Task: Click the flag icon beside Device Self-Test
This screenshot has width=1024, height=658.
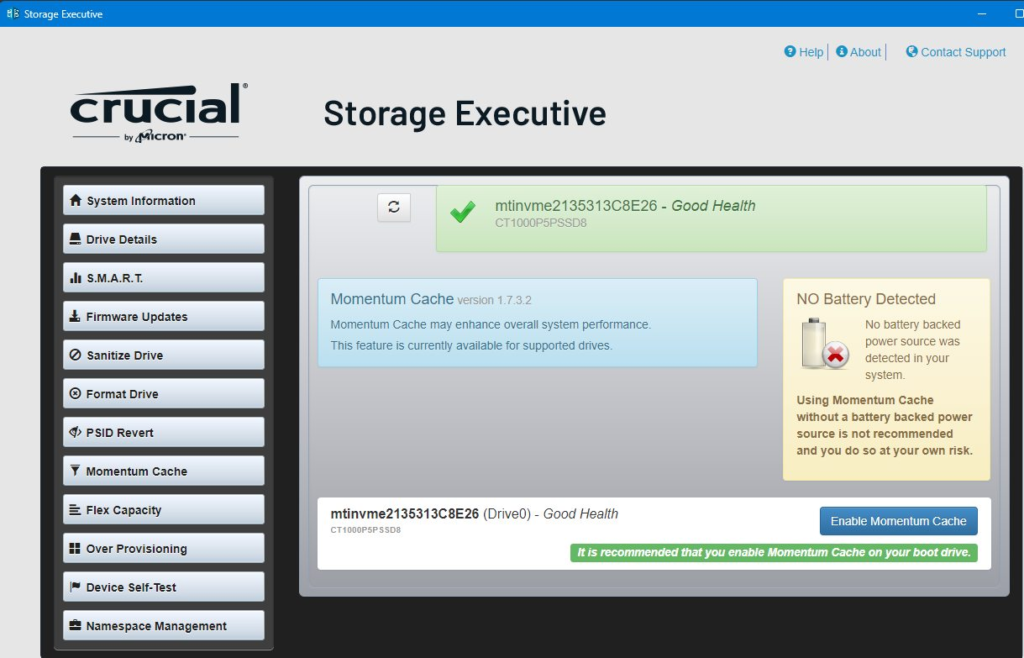Action: tap(75, 586)
